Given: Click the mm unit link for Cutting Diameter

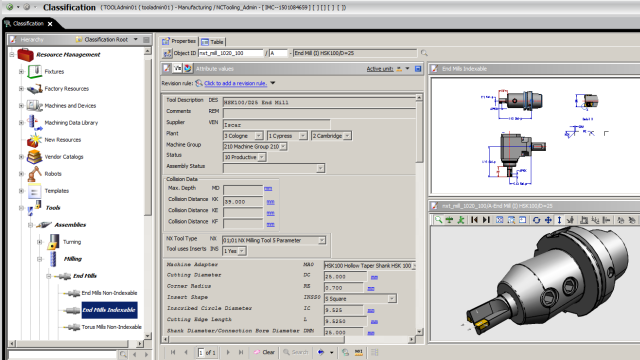Looking at the screenshot, I should tap(374, 278).
